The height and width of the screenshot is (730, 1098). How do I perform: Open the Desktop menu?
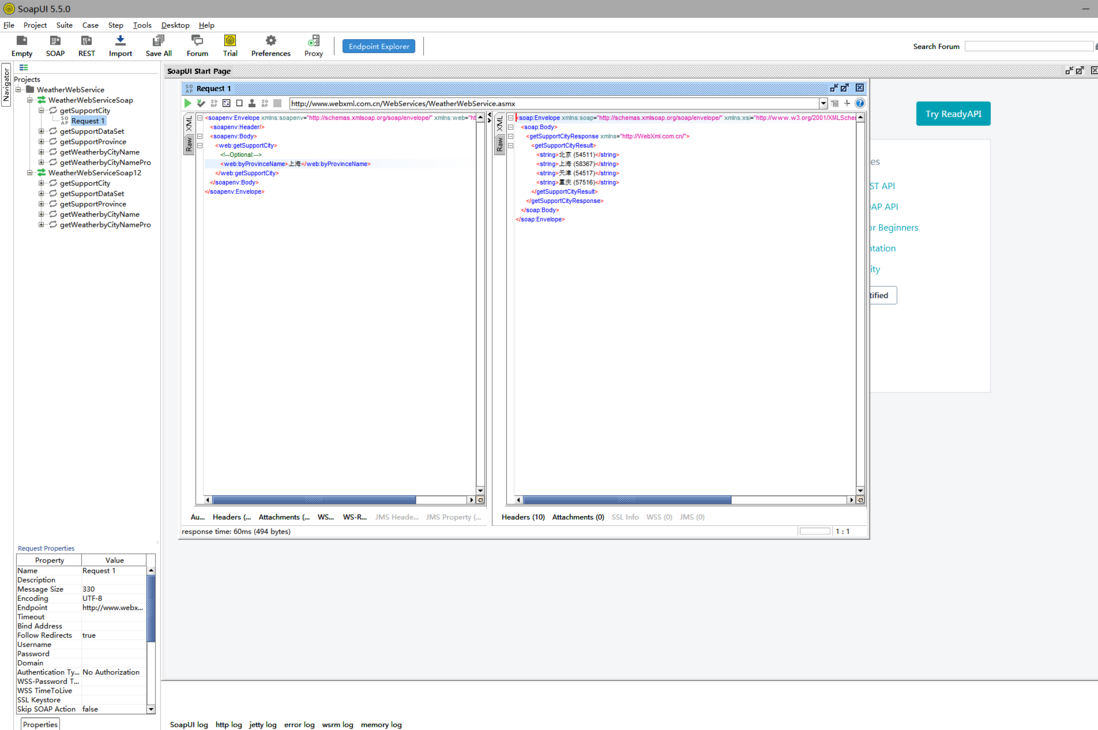click(x=175, y=25)
